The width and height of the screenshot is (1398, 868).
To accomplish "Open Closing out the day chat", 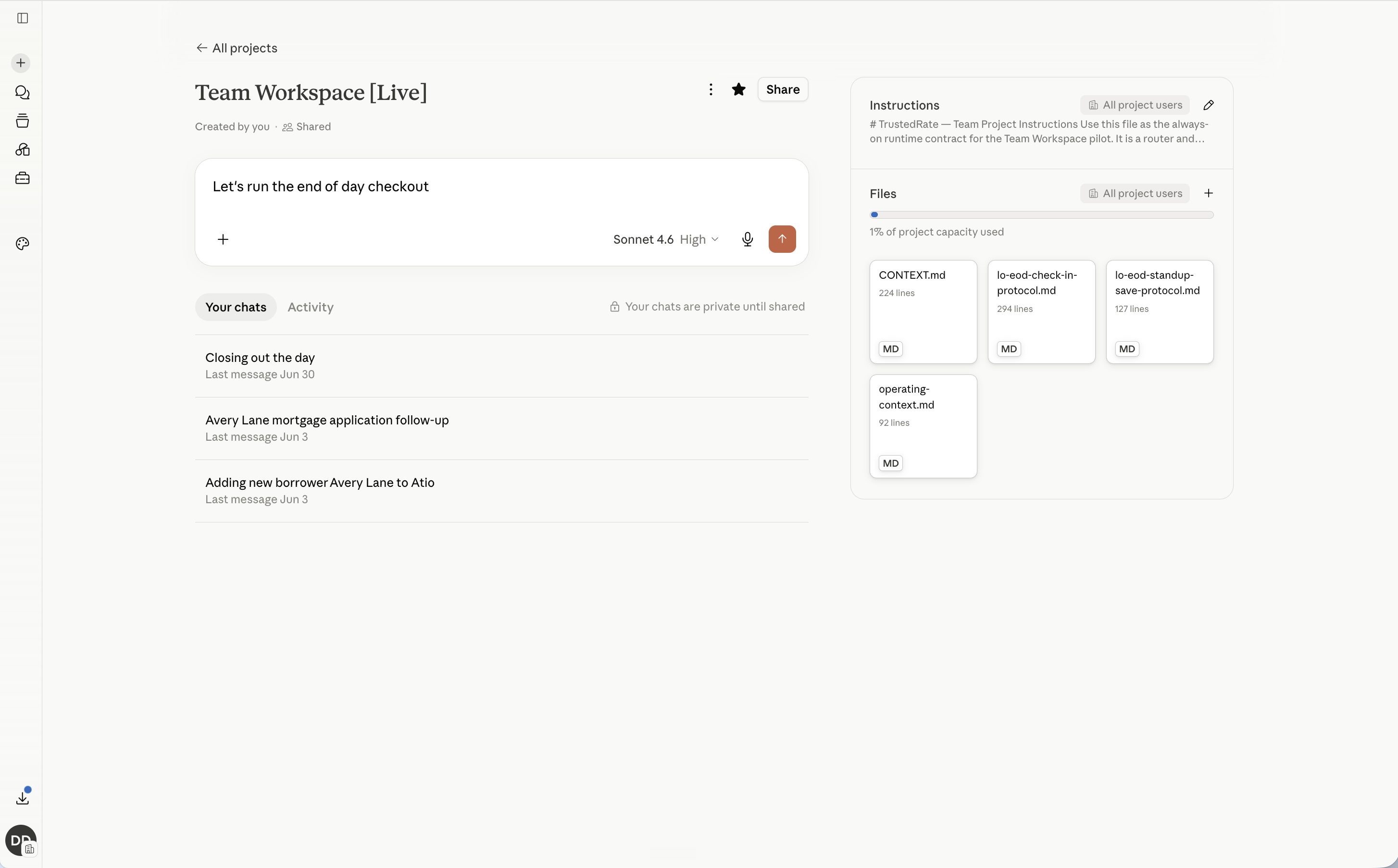I will [502, 366].
